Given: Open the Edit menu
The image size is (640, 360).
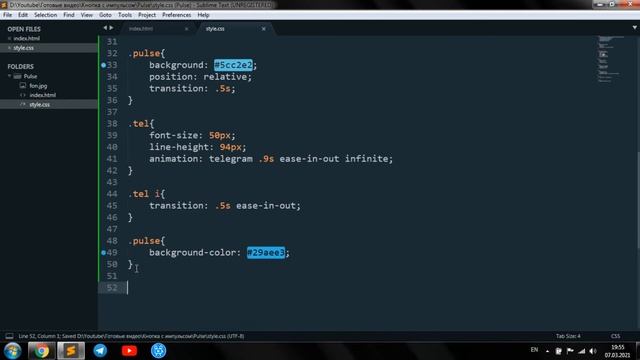Looking at the screenshot, I should [23, 15].
